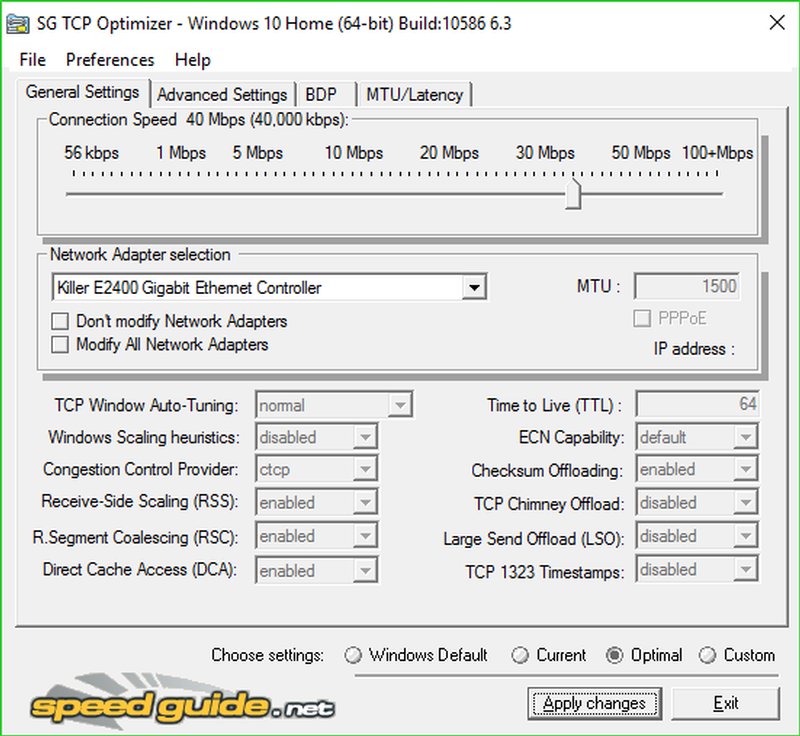
Task: Click the 56 kbps scale label
Action: pos(91,153)
